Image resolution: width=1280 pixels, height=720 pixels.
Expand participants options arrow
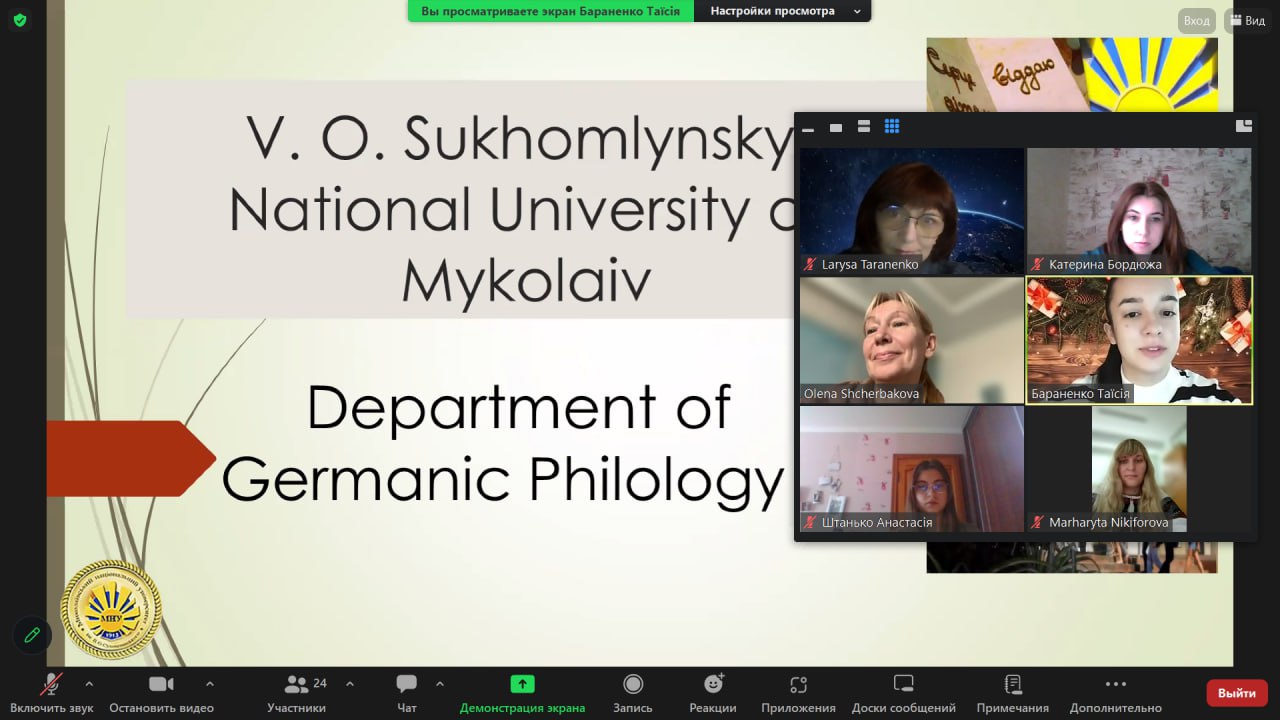(x=349, y=684)
